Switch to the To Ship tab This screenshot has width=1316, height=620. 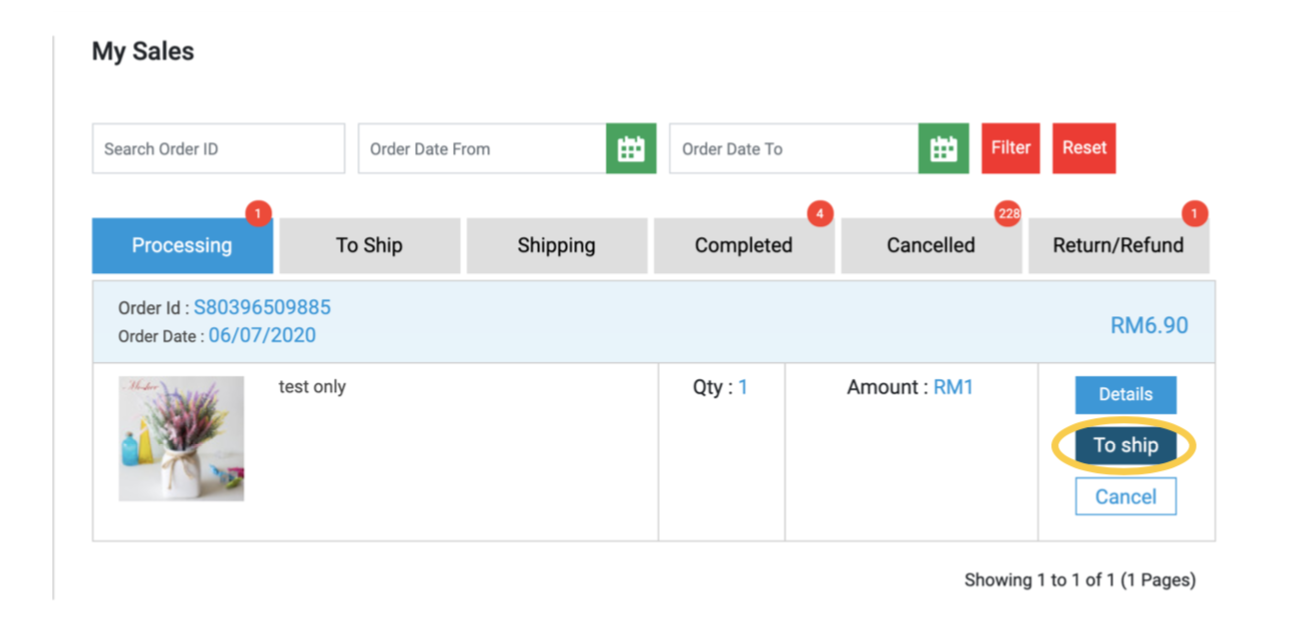pos(370,246)
